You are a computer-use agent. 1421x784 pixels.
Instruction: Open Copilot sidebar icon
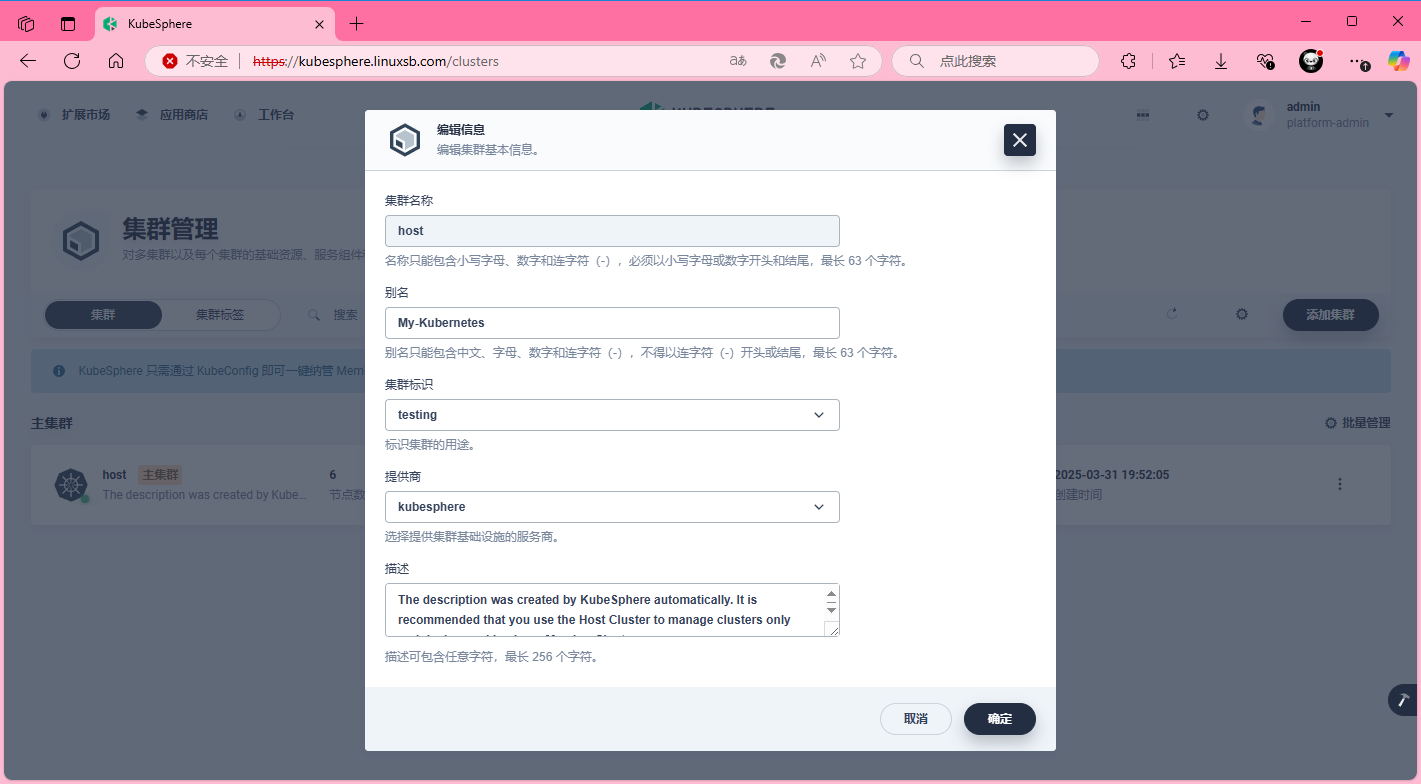point(1398,61)
